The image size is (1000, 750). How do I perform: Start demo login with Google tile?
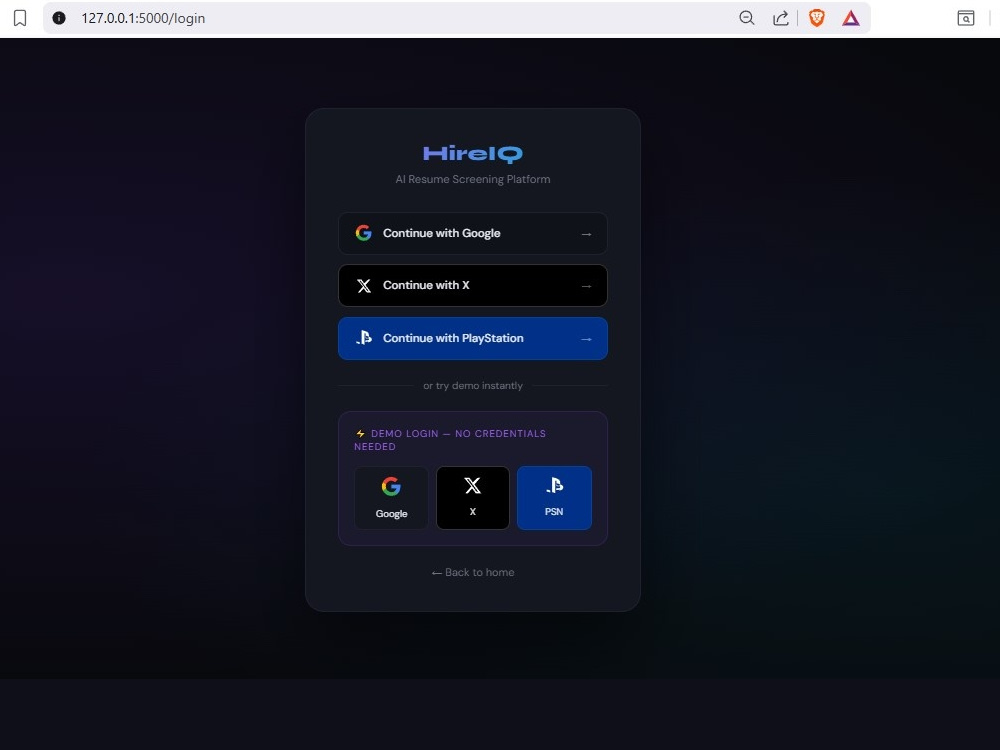pyautogui.click(x=391, y=497)
